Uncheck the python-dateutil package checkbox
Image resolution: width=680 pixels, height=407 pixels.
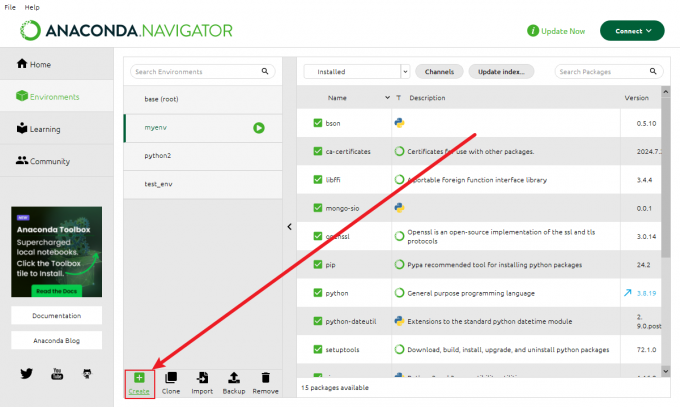[x=318, y=321]
